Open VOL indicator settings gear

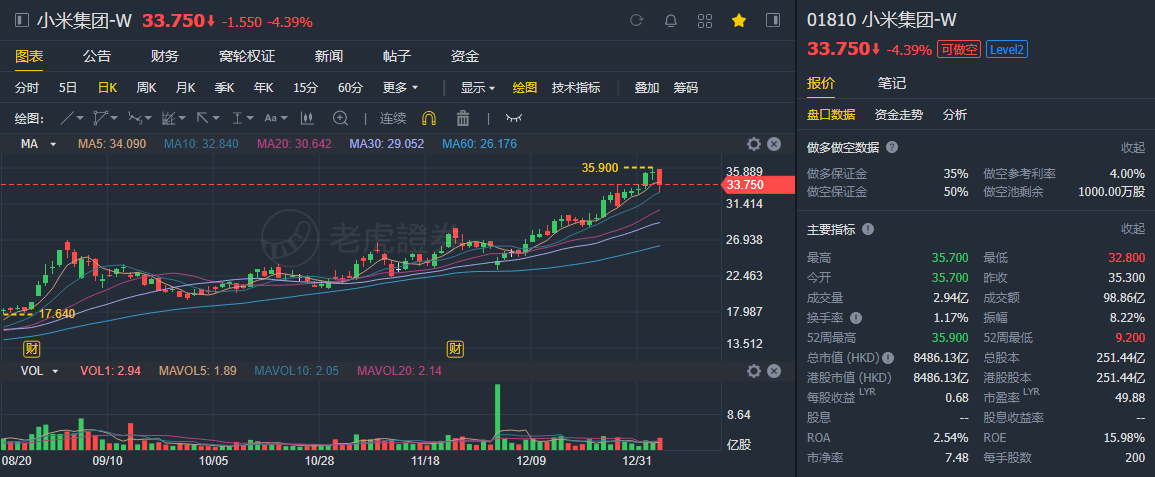pyautogui.click(x=754, y=370)
